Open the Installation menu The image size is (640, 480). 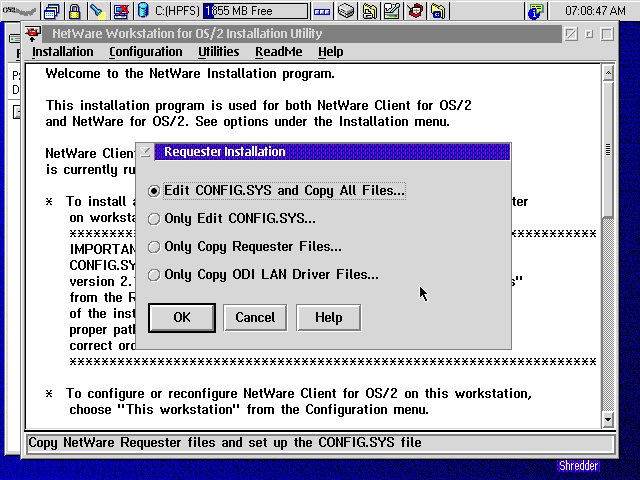tap(63, 52)
